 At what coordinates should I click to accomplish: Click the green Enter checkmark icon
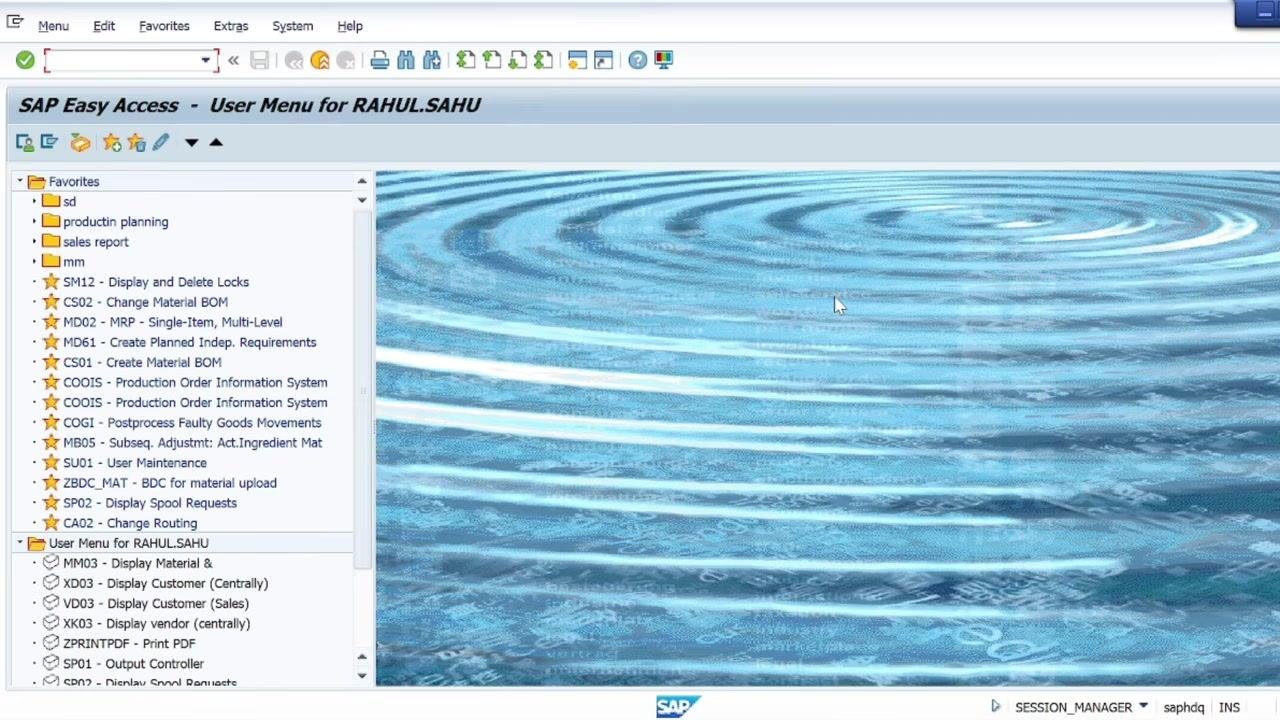[25, 61]
